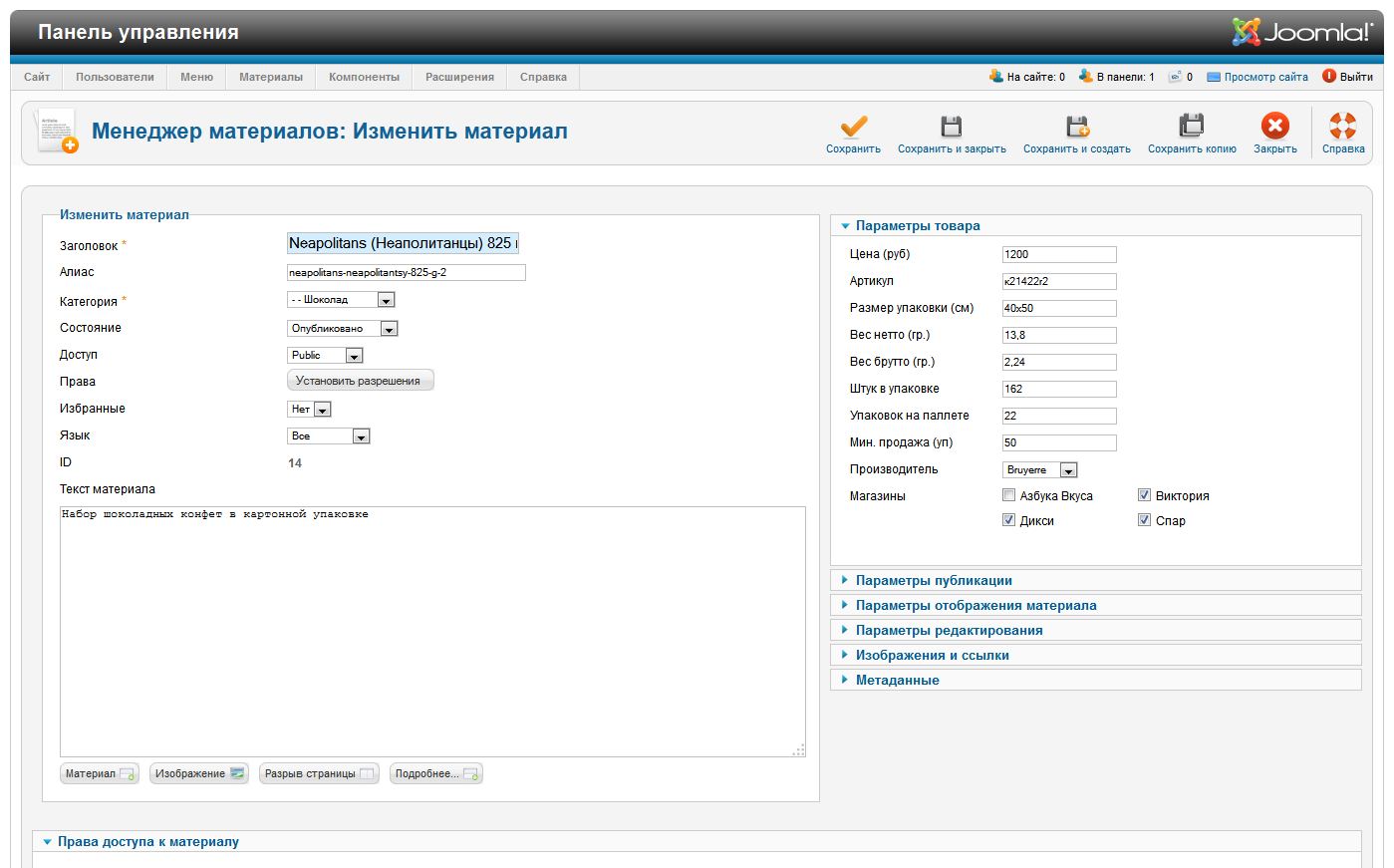Click the Просмотр сайта link

pos(1265,77)
